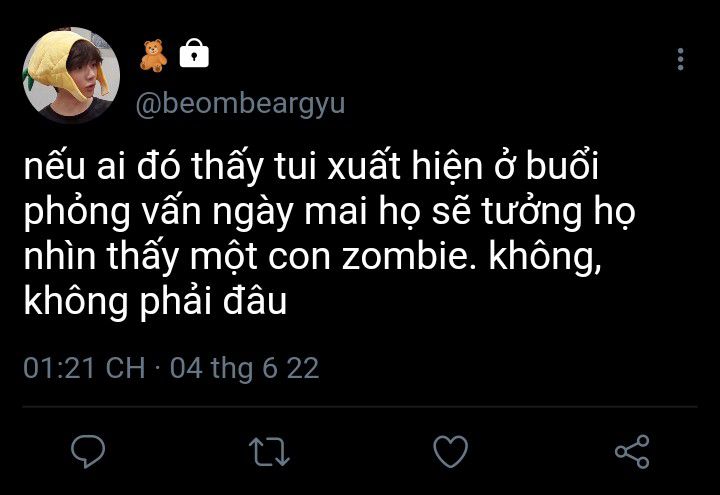Click the last line không phải đâu

pyautogui.click(x=155, y=301)
